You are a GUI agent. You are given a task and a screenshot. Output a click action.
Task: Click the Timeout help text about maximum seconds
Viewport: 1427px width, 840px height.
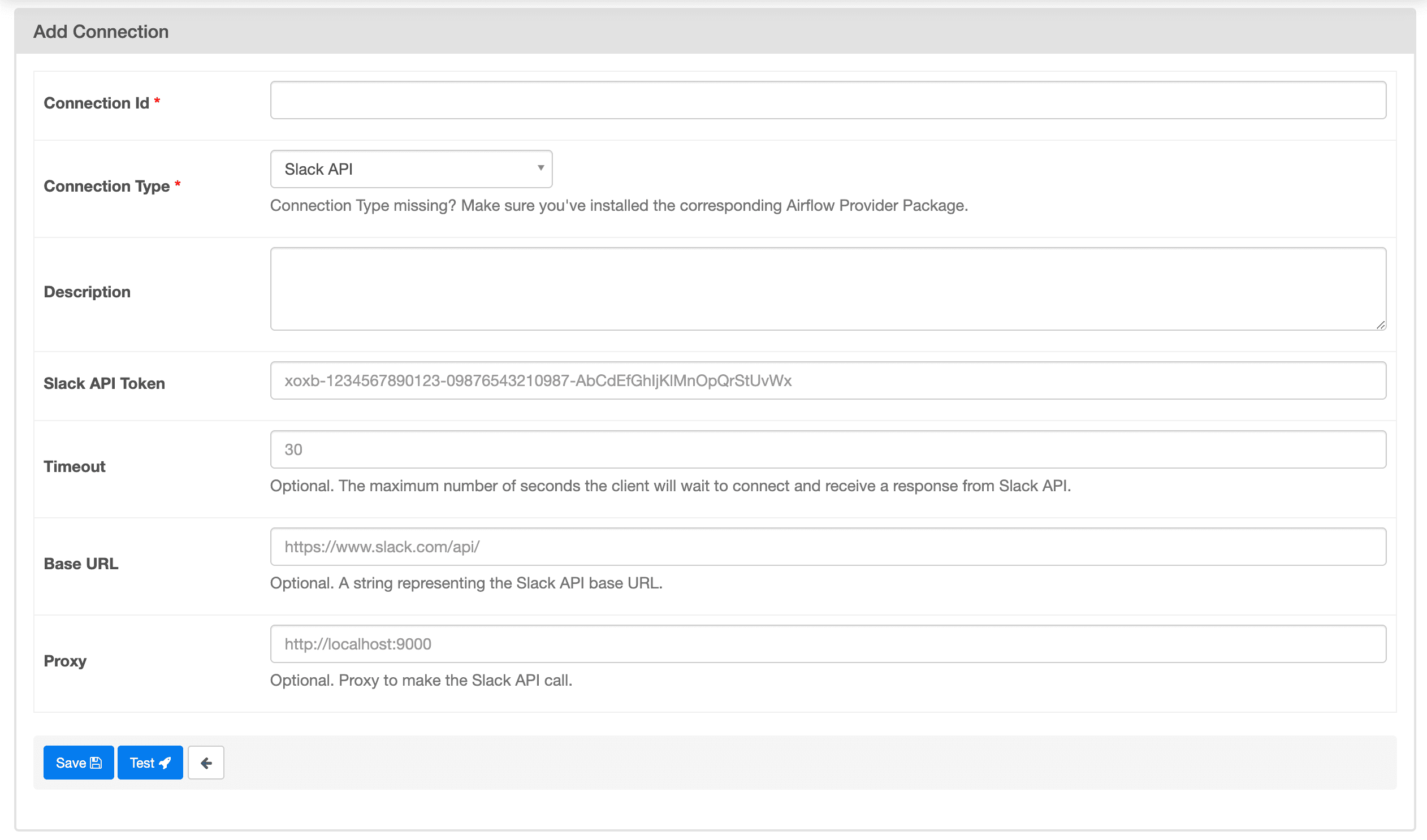(671, 486)
